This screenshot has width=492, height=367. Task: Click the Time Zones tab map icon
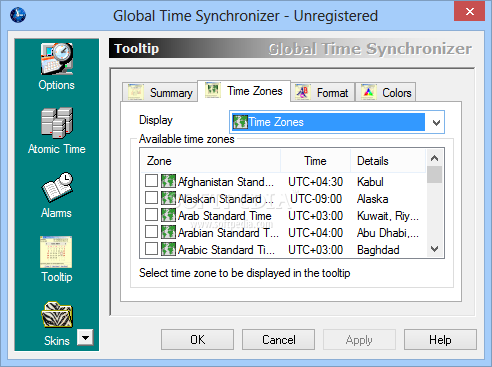[213, 90]
